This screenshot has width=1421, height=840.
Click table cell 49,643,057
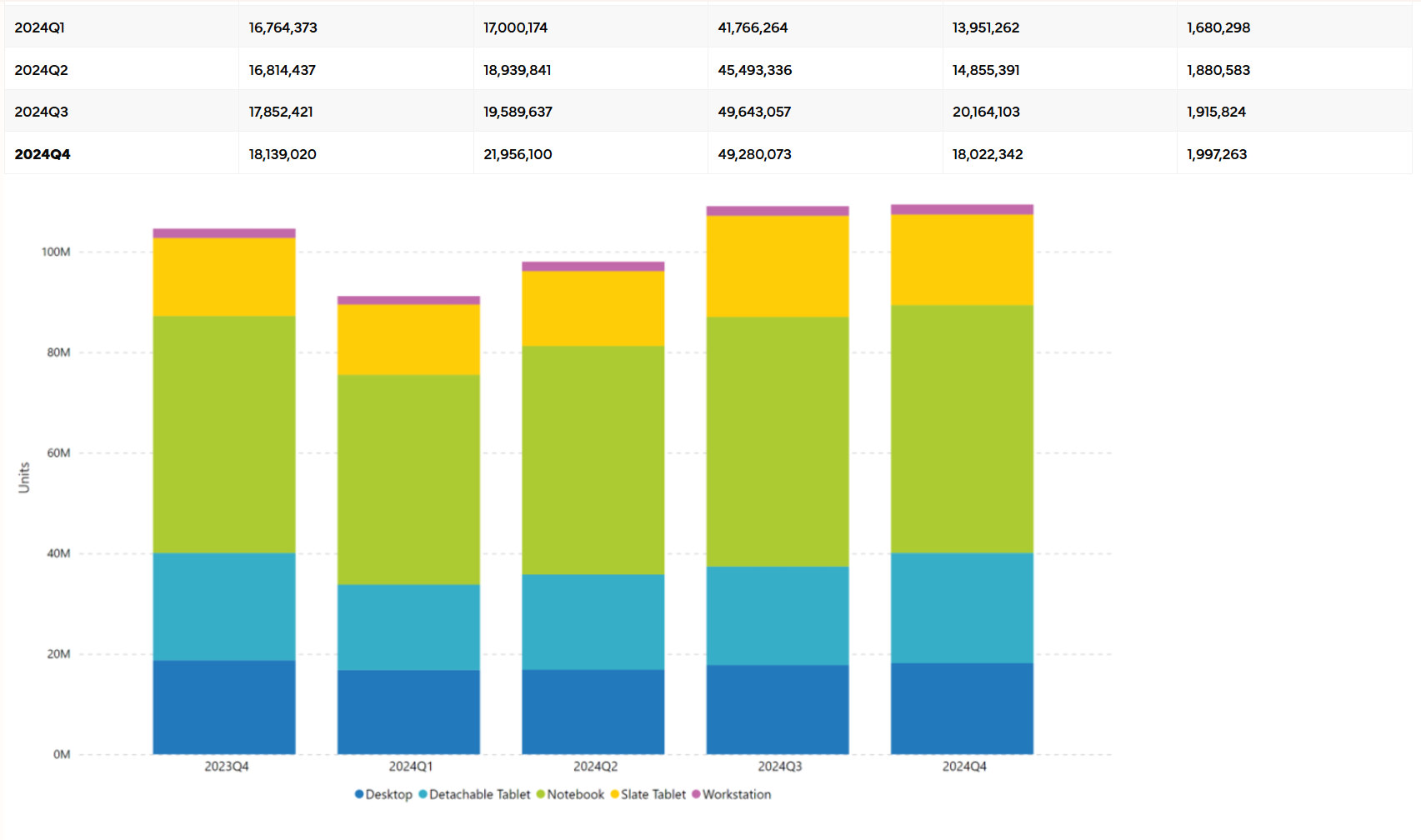pyautogui.click(x=754, y=112)
